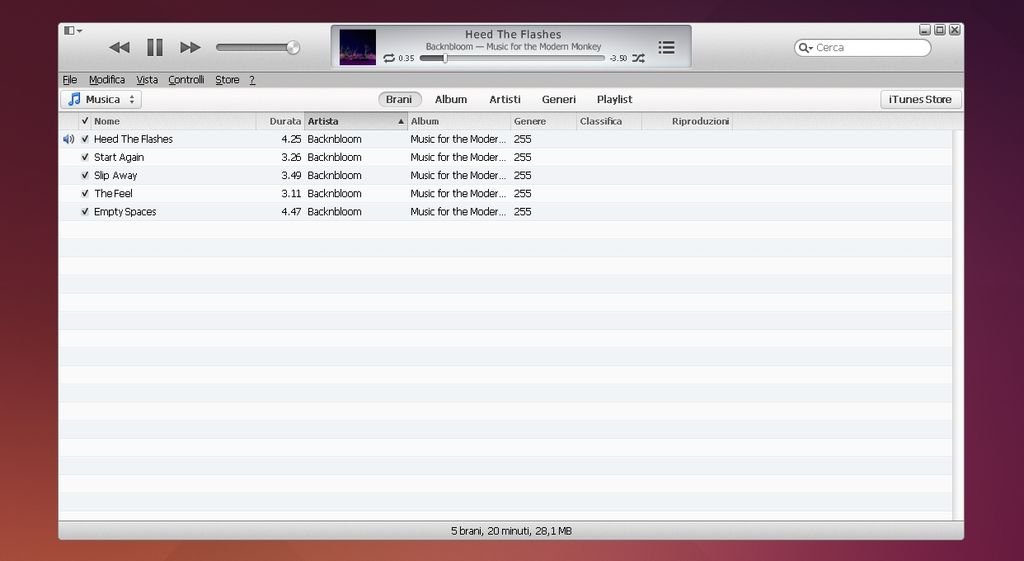
Task: Click duration 3.11 cell
Action: 291,194
